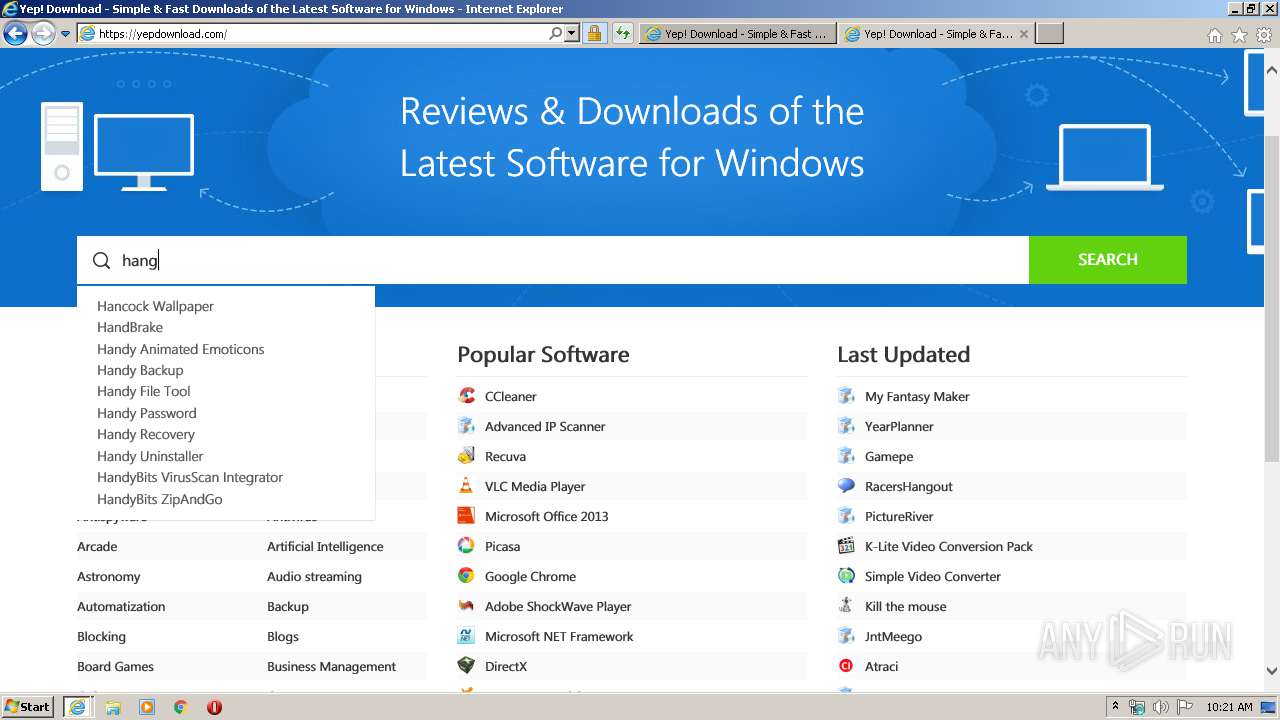Click the VLC Media Player cone icon
Image resolution: width=1280 pixels, height=720 pixels.
point(466,486)
